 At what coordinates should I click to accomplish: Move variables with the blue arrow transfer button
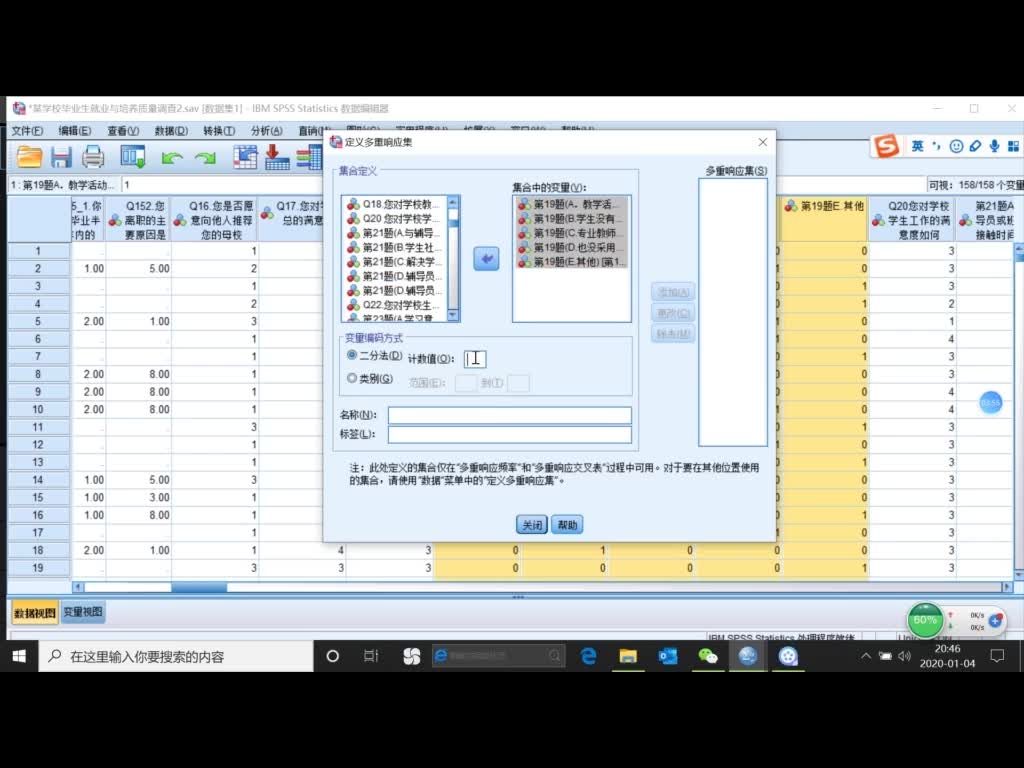coord(485,258)
